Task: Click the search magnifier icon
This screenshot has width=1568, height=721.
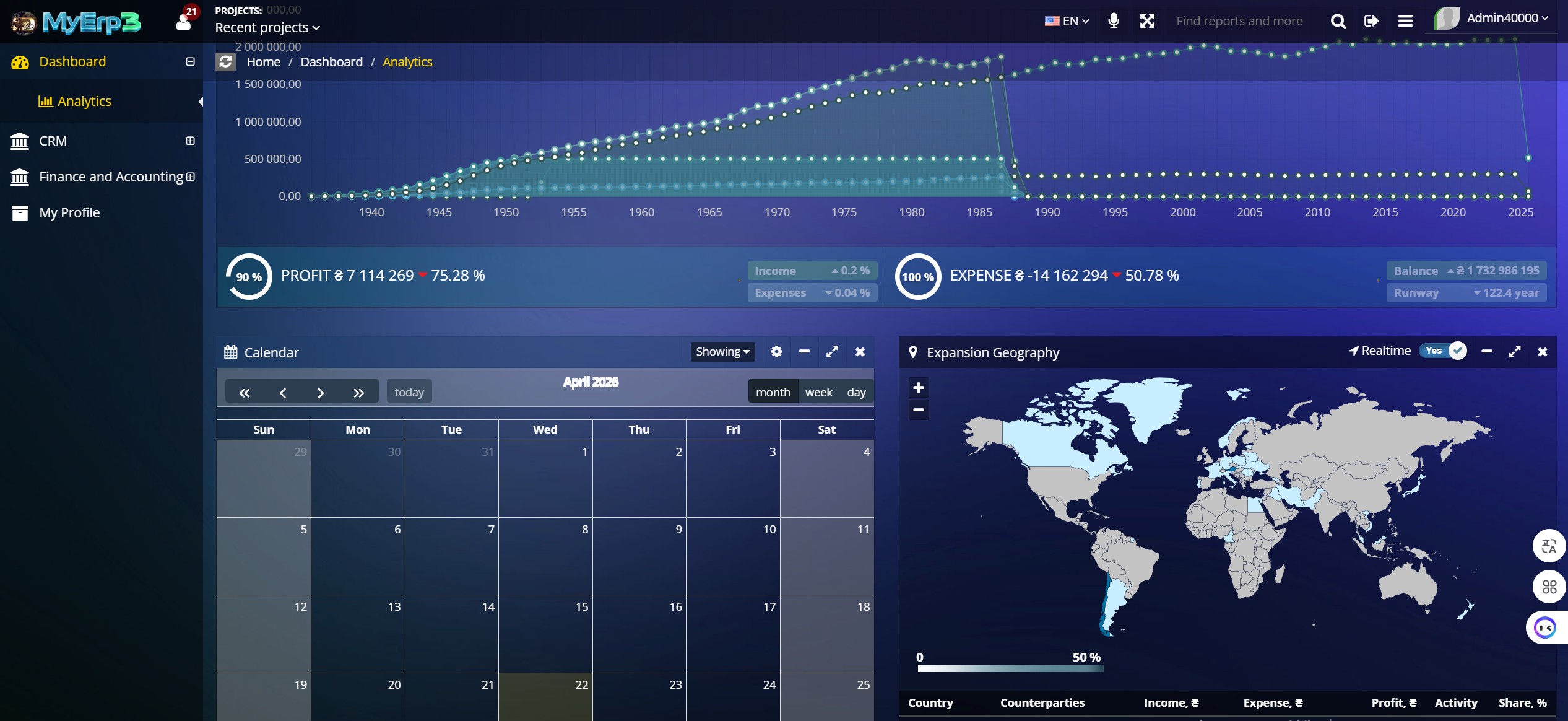Action: tap(1338, 20)
